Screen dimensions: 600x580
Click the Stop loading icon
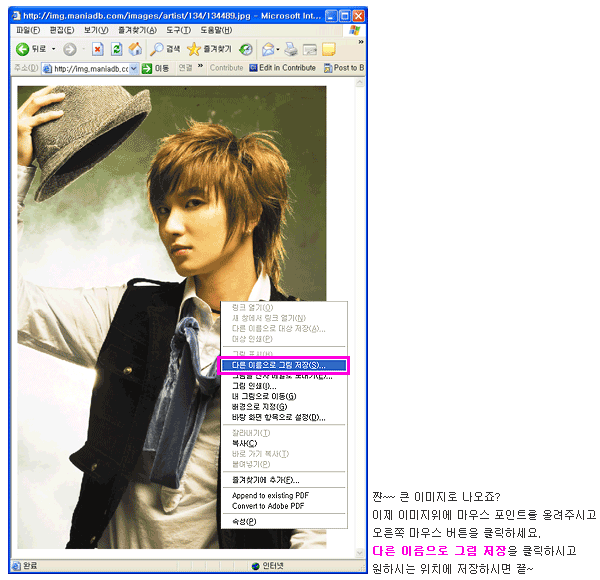[x=97, y=49]
